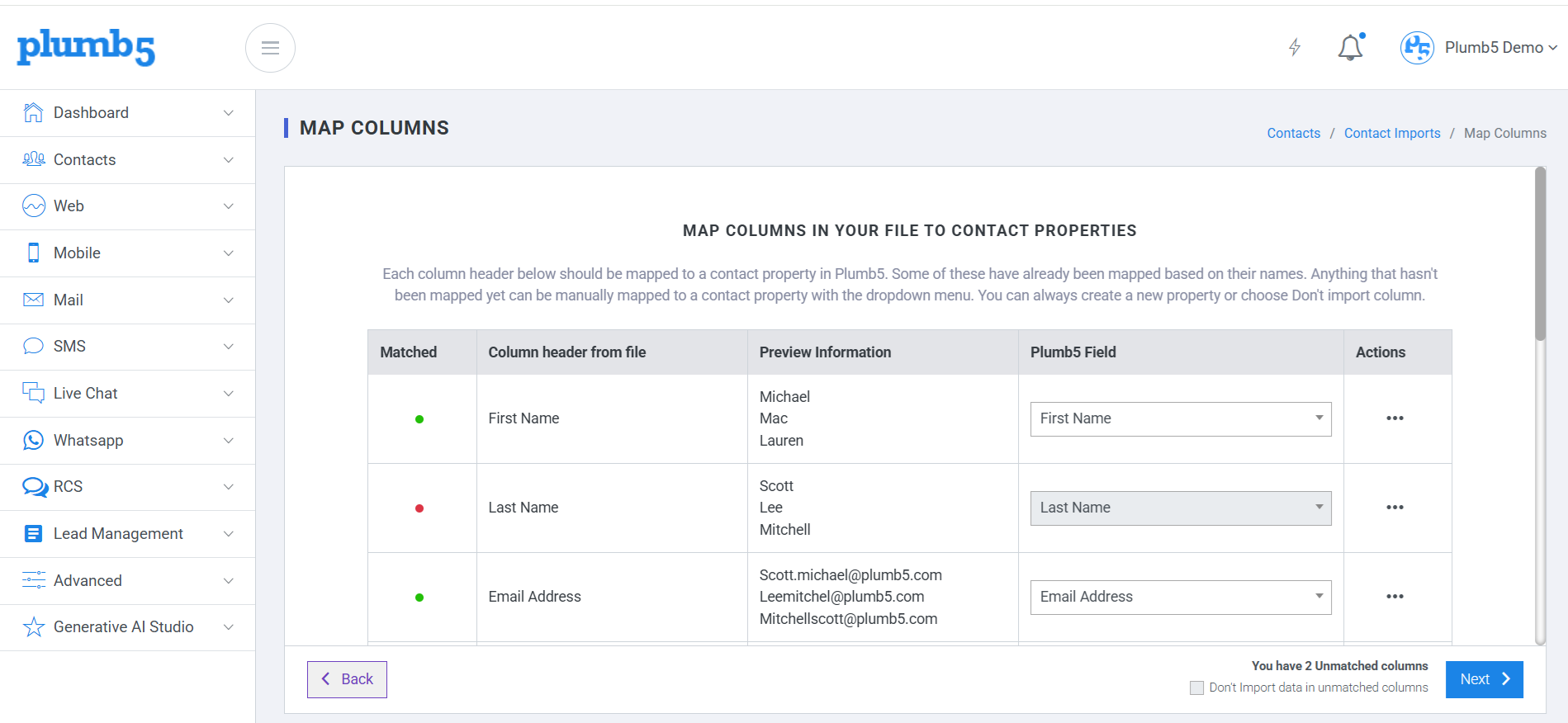Enable Don't Import data in unmatched columns

click(1196, 688)
